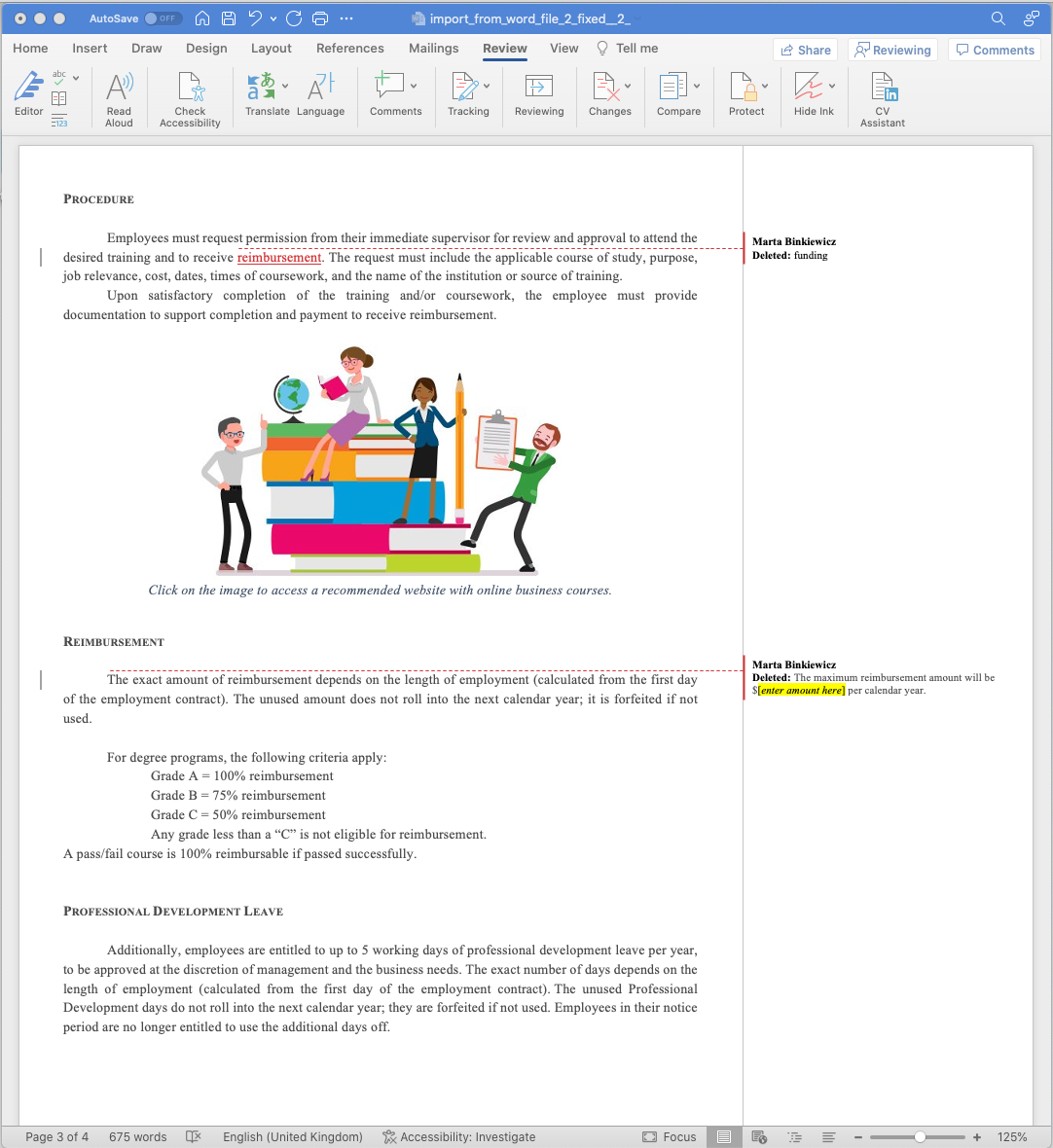Image resolution: width=1053 pixels, height=1148 pixels.
Task: Switch to Print Layout view
Action: point(723,1136)
